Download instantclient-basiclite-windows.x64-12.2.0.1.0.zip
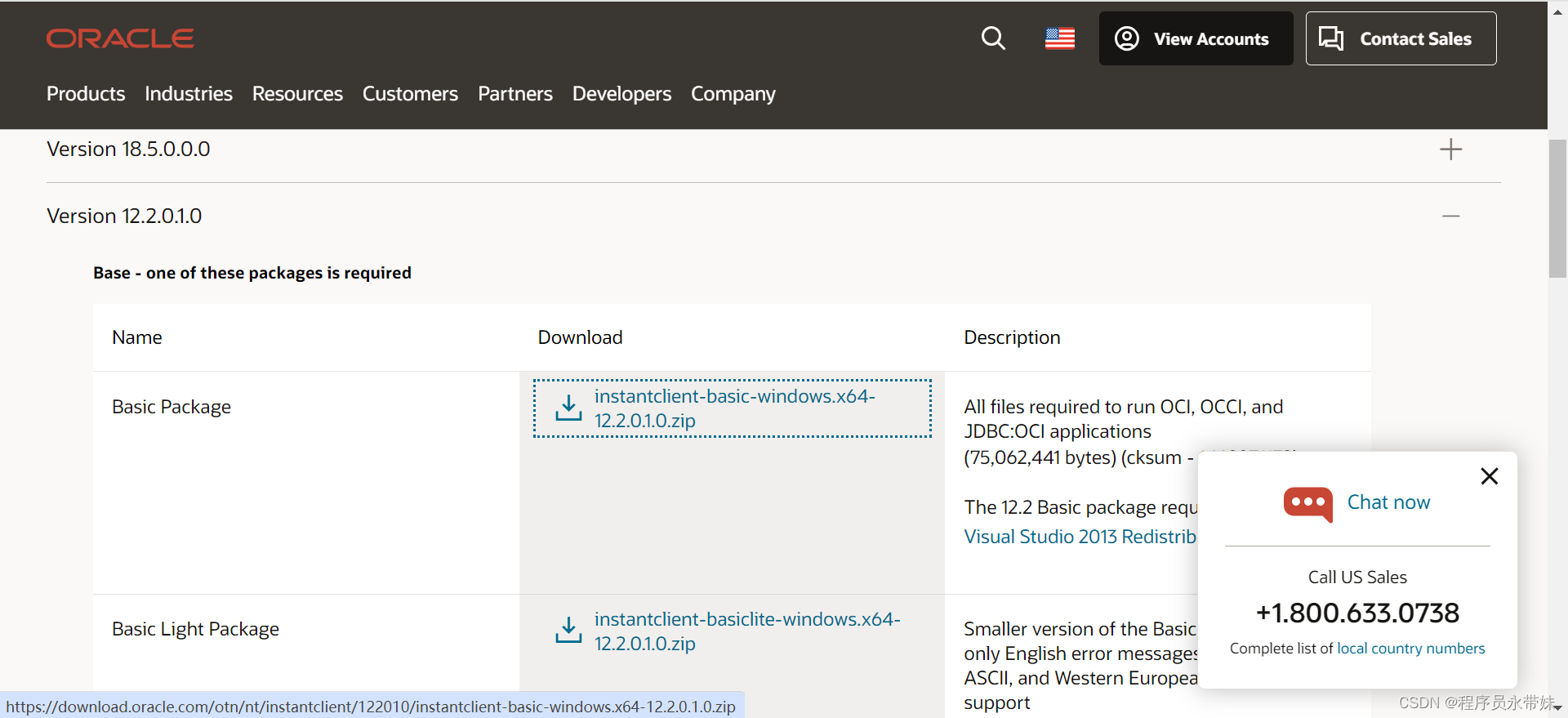 coord(747,631)
